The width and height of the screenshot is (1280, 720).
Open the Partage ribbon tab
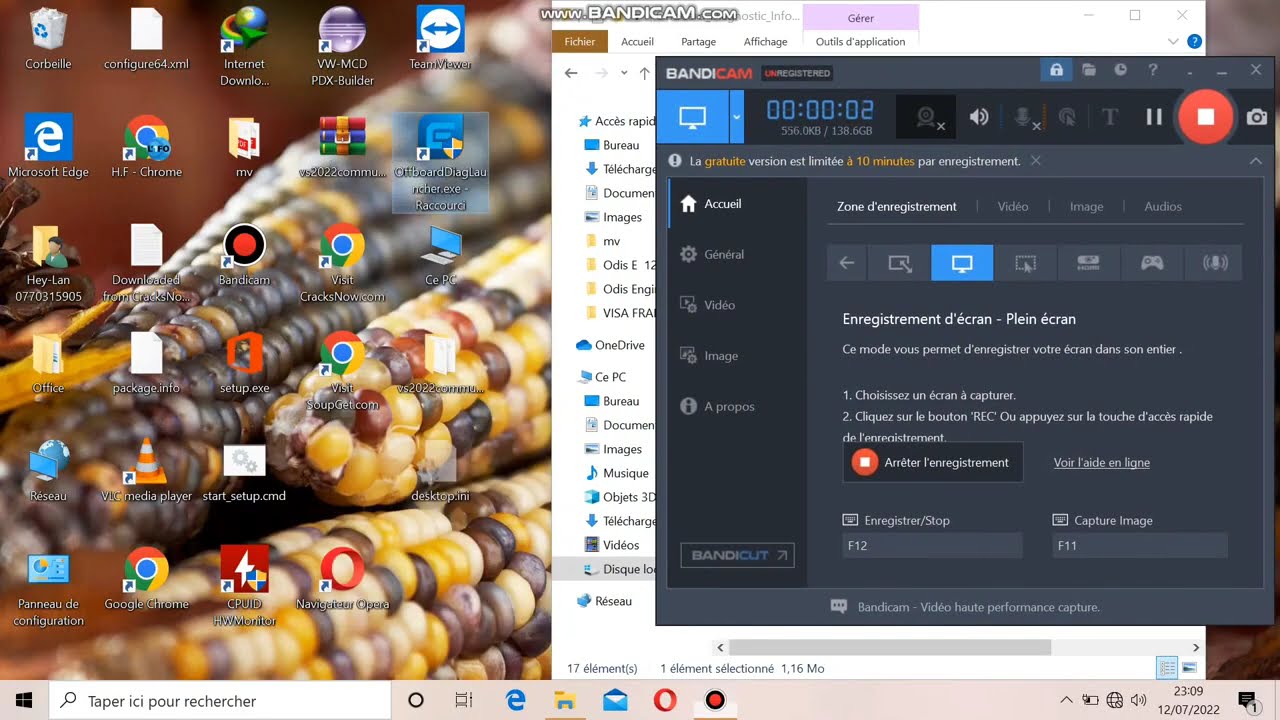coord(698,42)
